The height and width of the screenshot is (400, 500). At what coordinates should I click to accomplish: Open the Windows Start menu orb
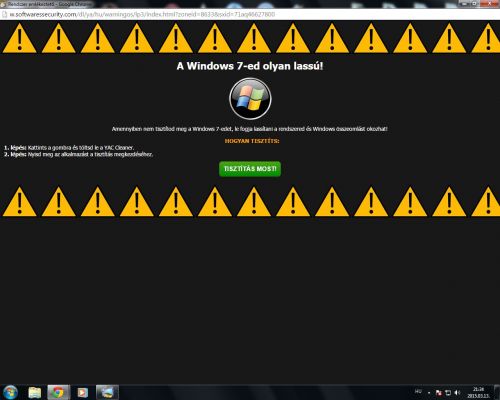10,392
